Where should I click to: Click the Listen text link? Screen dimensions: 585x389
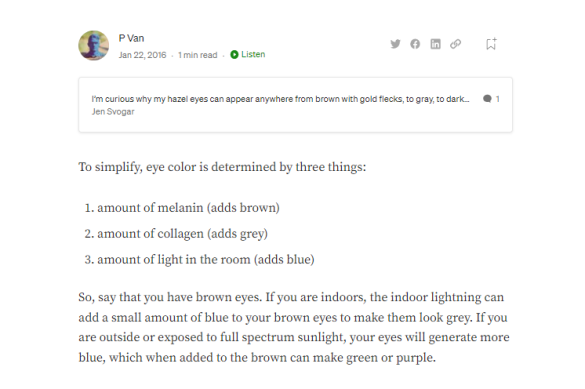pos(253,54)
